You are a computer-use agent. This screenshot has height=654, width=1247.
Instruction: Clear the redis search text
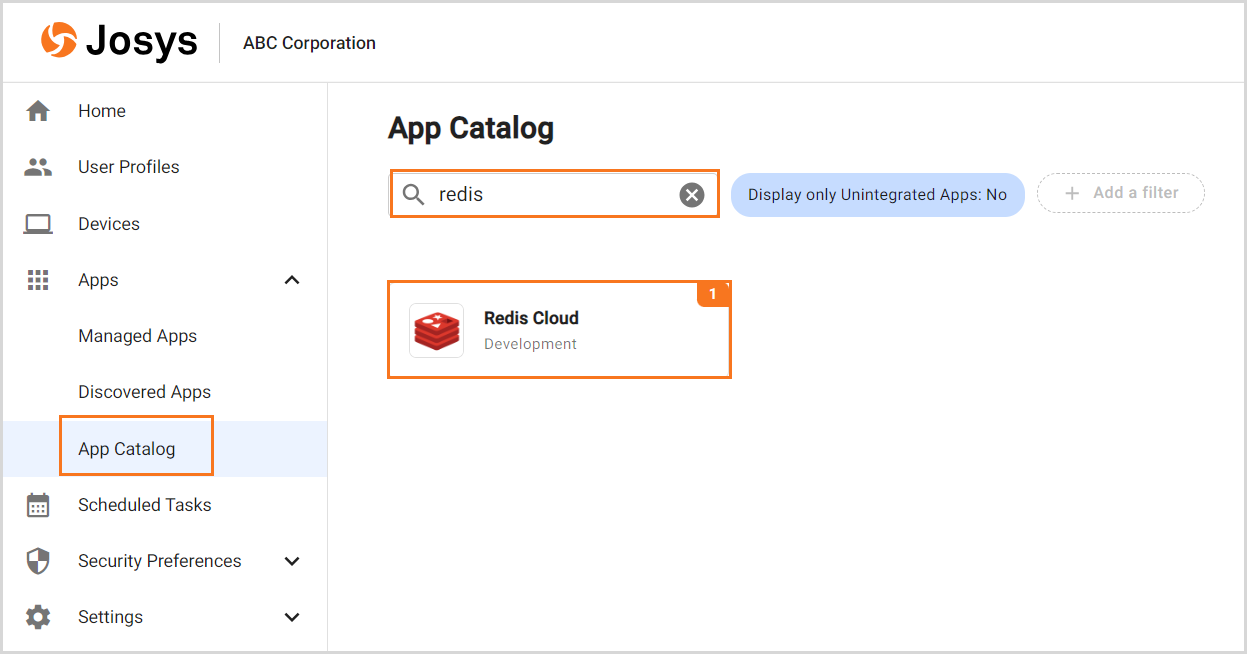pos(692,195)
